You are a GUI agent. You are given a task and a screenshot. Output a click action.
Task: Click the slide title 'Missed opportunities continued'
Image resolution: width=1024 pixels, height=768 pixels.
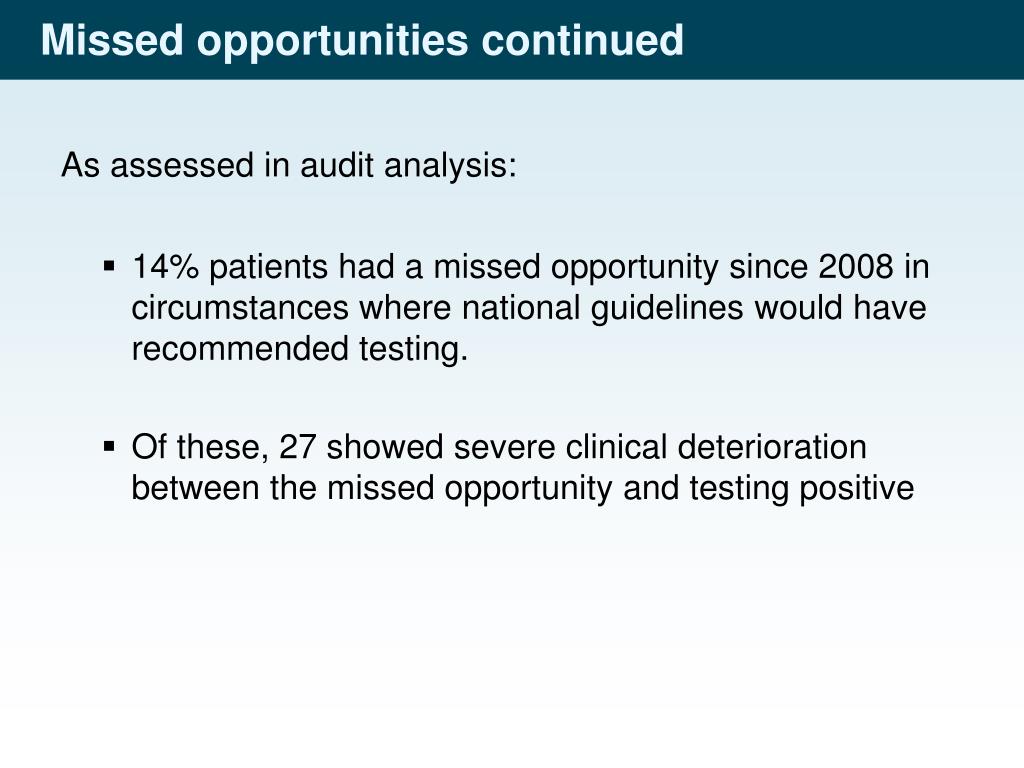pos(362,40)
